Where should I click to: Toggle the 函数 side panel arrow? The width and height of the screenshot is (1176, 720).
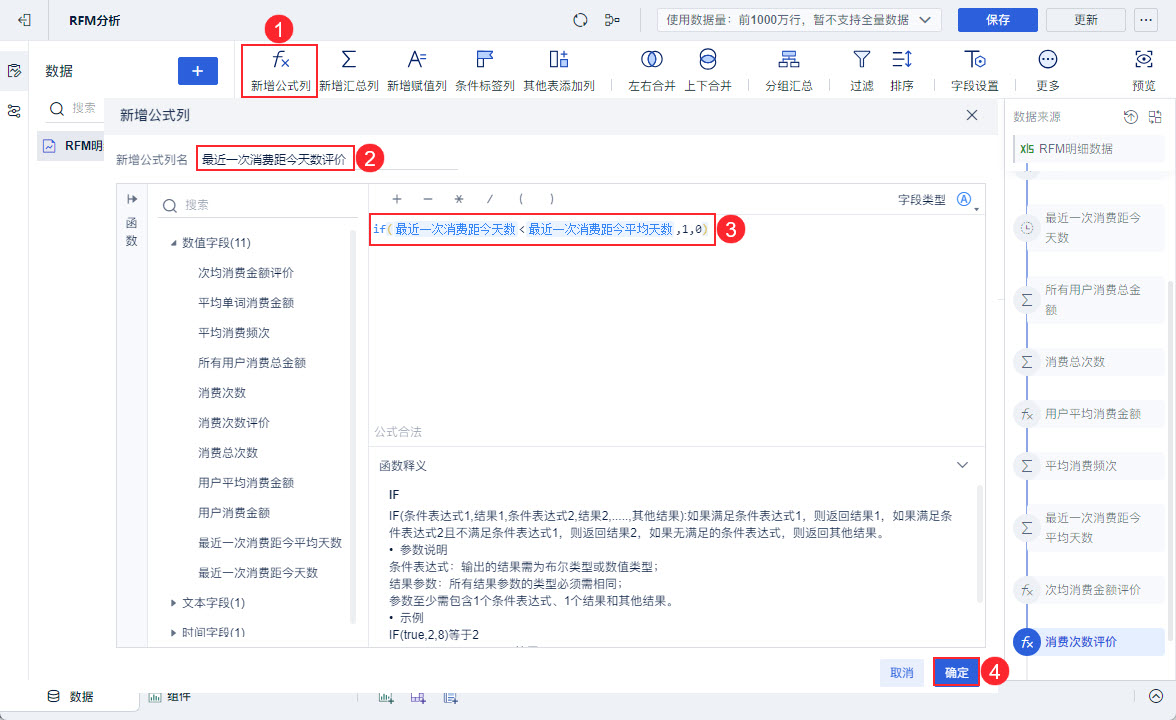132,199
